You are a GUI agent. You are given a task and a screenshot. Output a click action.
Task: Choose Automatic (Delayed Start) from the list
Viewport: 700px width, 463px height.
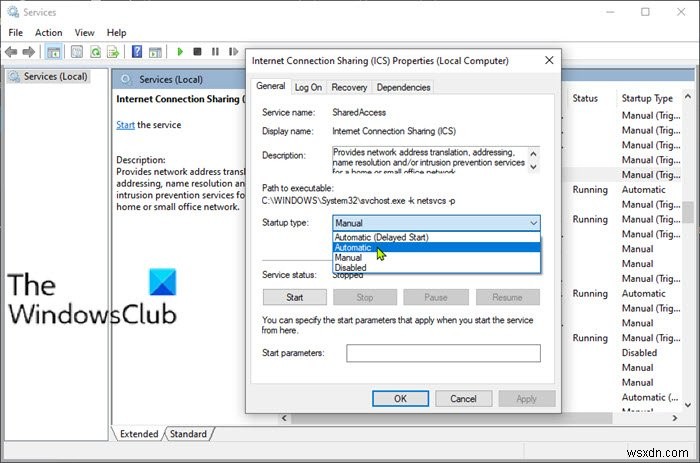coord(437,237)
